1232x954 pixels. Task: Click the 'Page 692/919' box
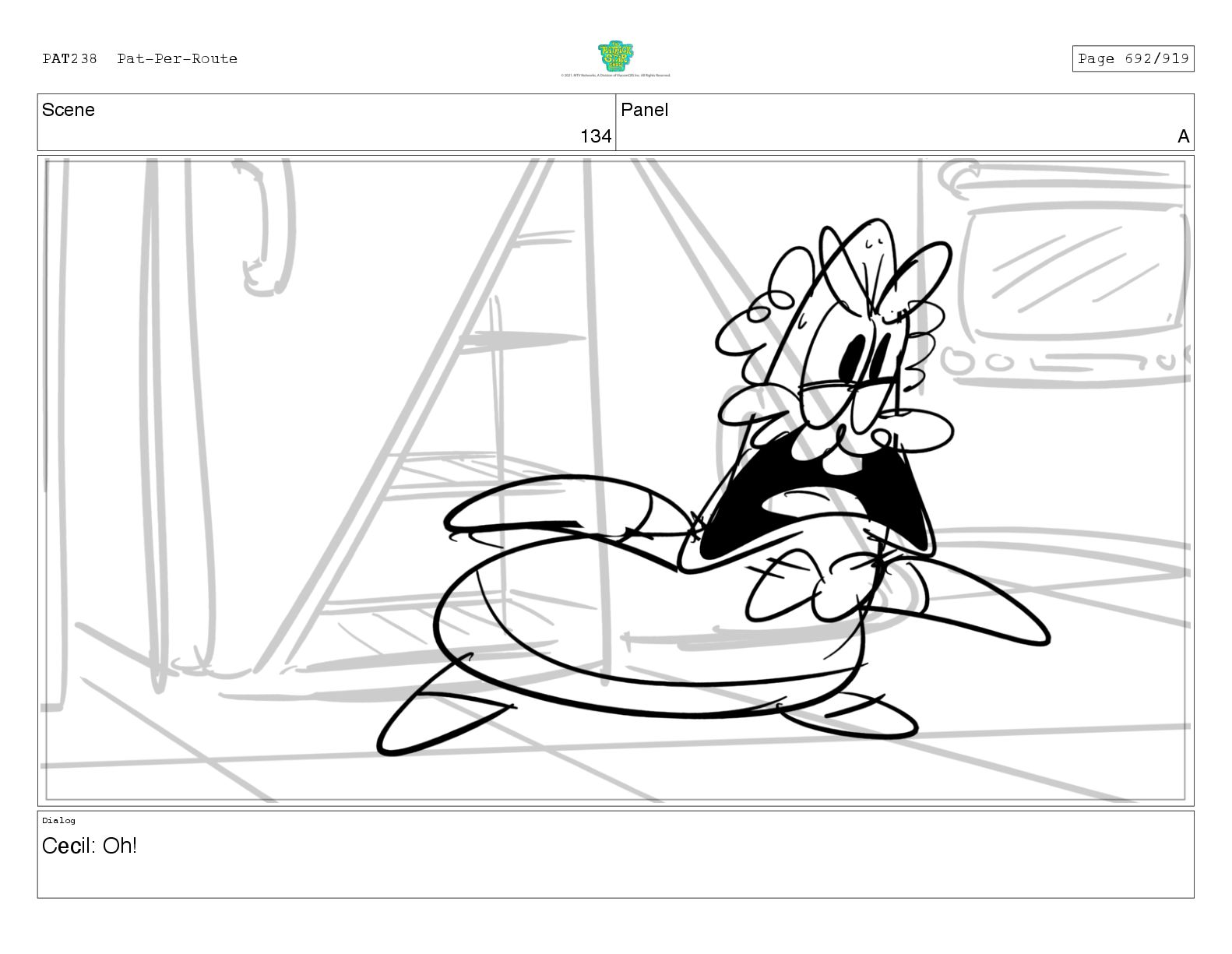1133,58
